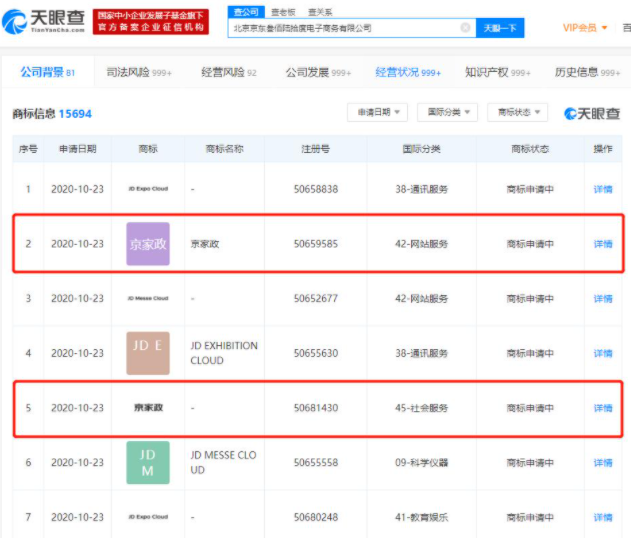This screenshot has height=538, width=635.
Task: Select the 查老板 search mode tab
Action: 283,13
